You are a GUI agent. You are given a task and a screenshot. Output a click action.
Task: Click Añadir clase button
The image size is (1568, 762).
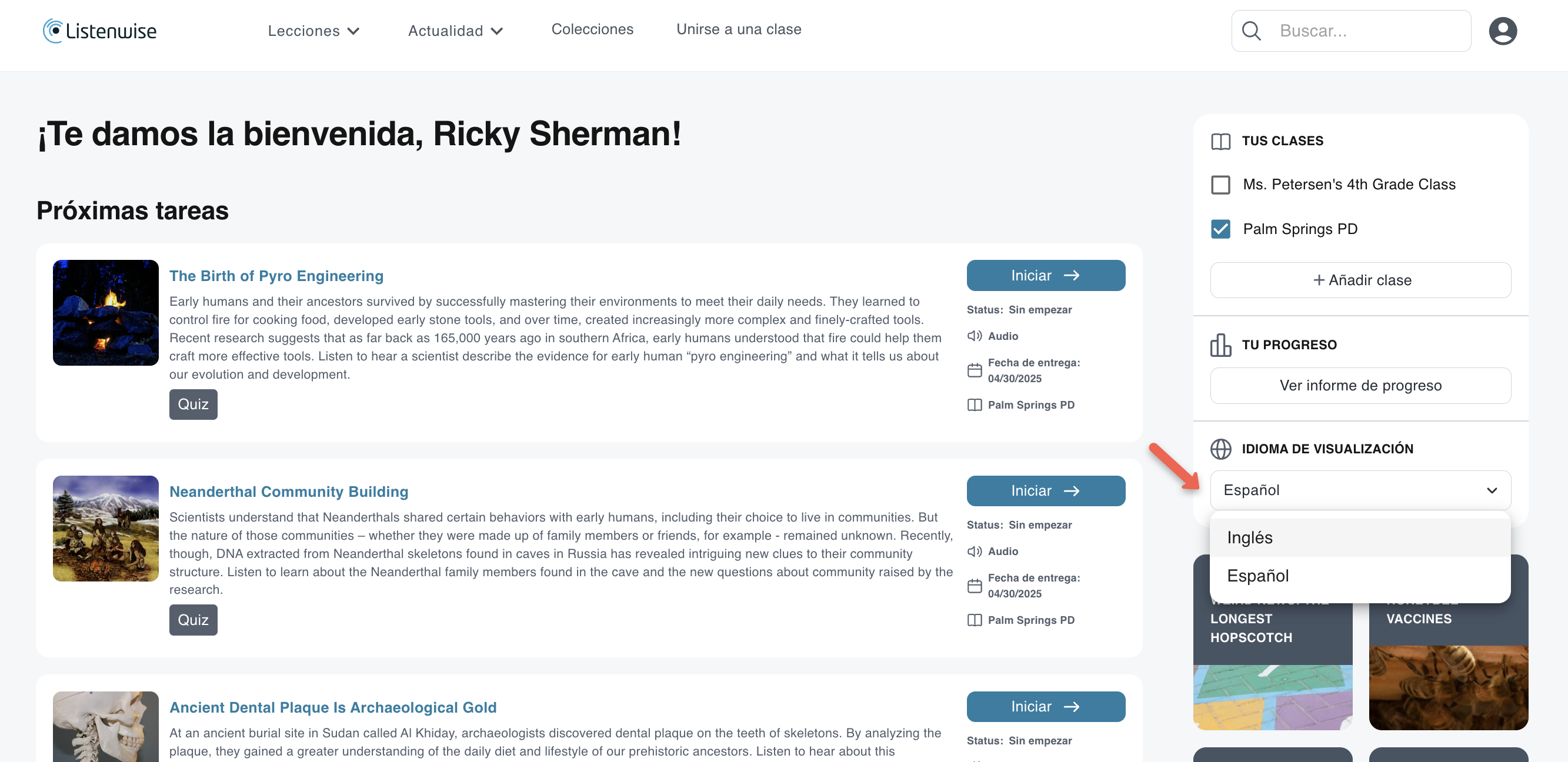tap(1360, 280)
